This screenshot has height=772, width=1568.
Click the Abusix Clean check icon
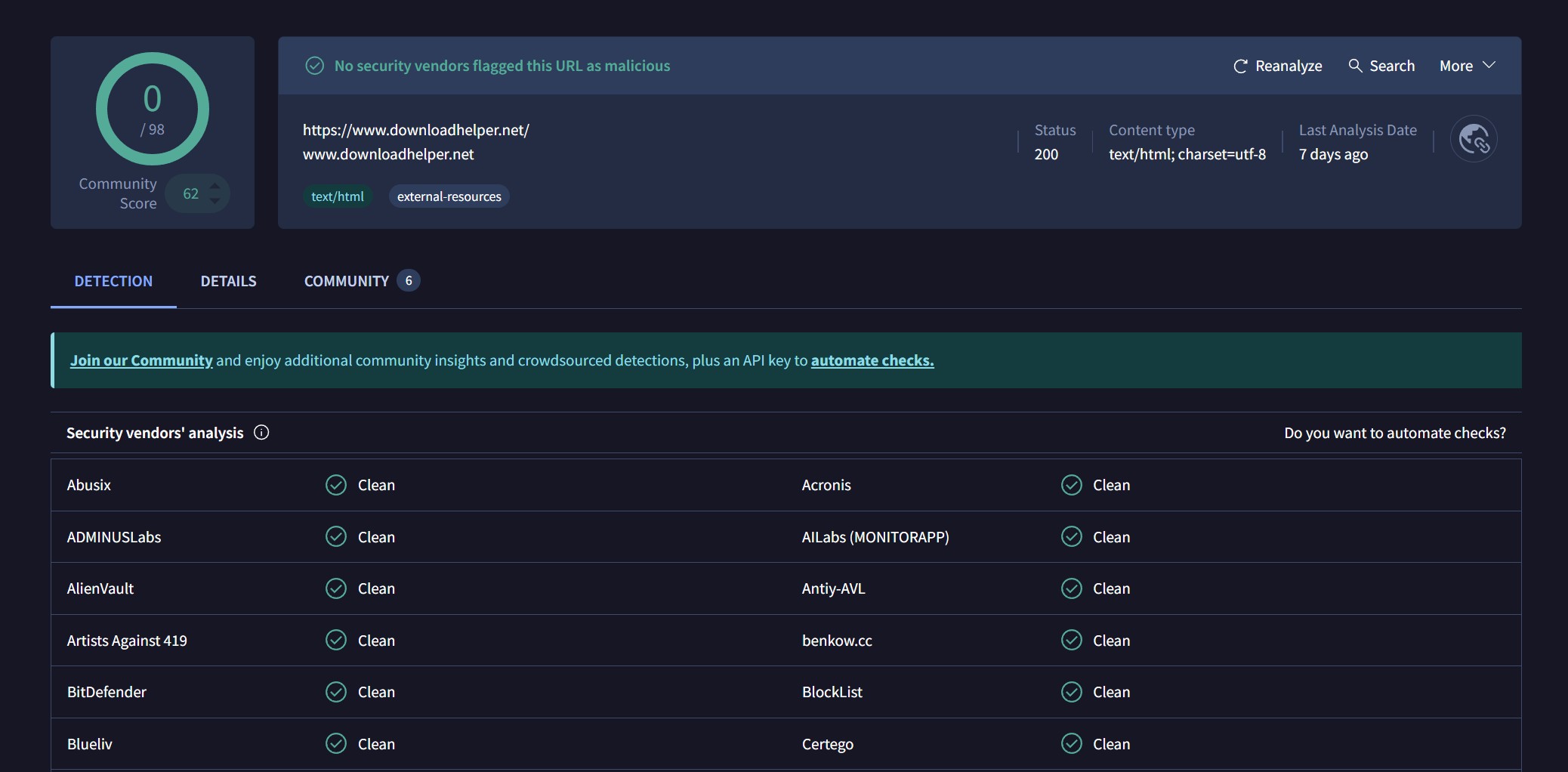click(336, 485)
